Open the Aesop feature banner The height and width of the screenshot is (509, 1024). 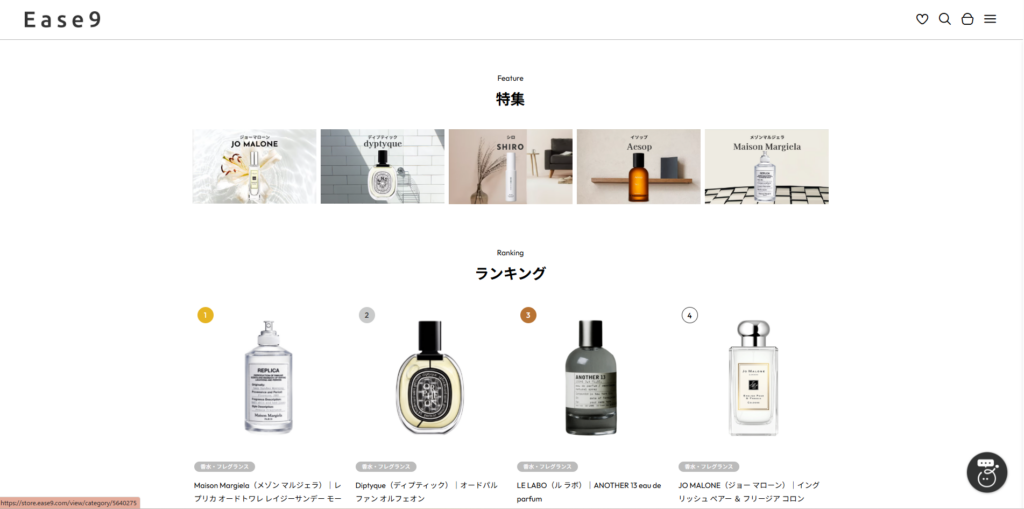click(x=638, y=167)
